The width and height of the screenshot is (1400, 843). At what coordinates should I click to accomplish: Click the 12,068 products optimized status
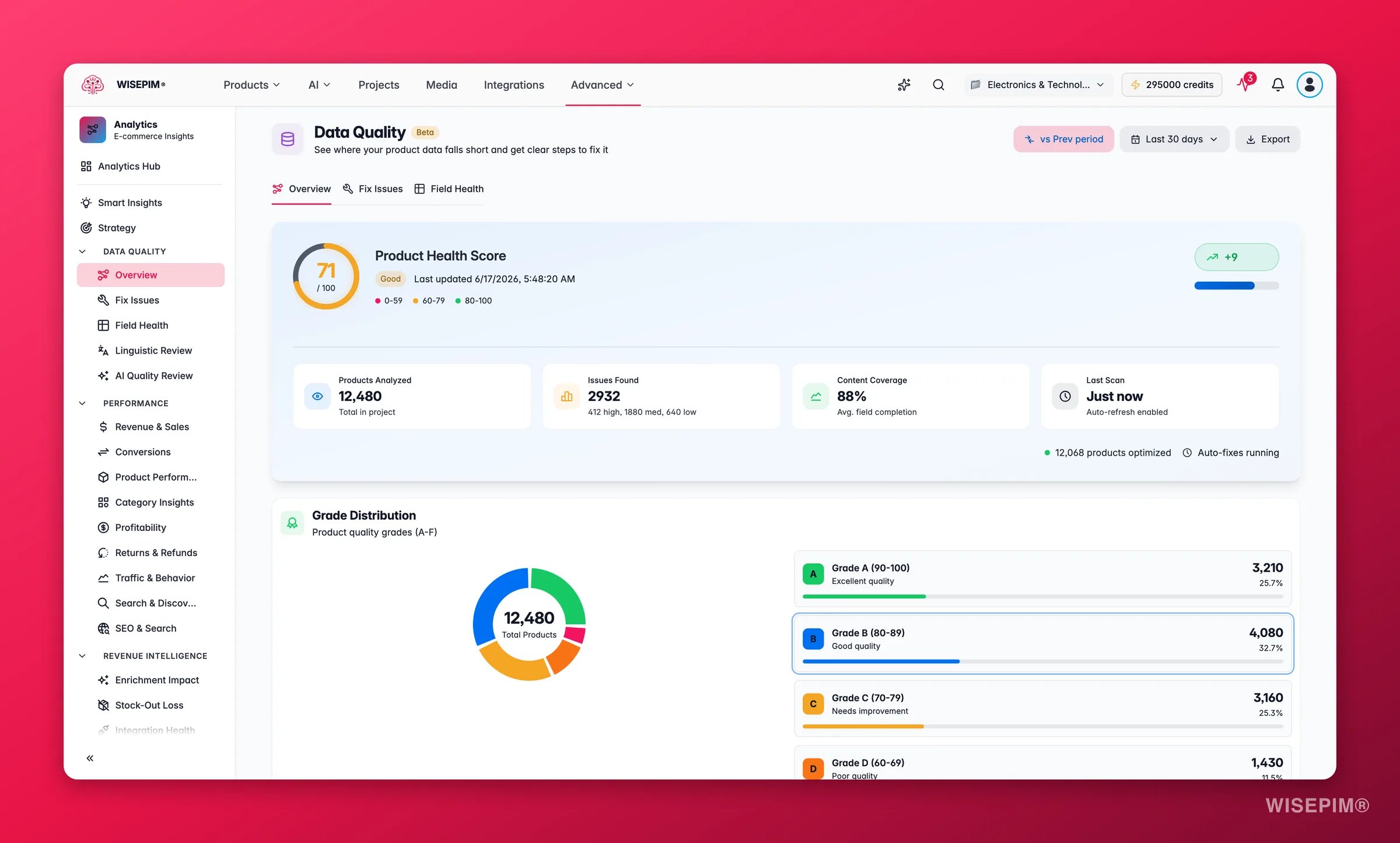point(1107,453)
